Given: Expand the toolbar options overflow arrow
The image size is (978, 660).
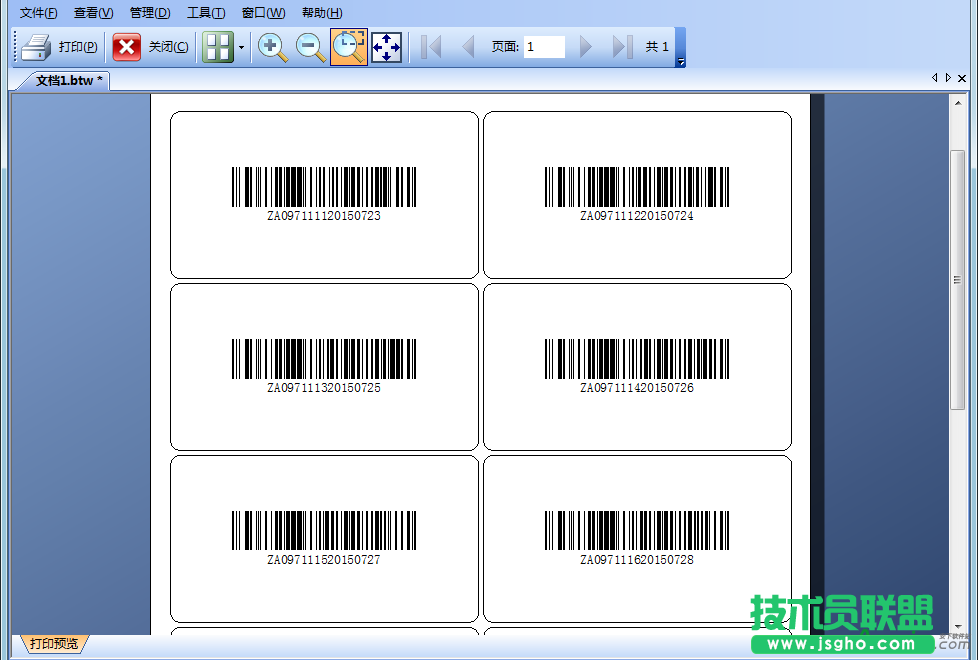Looking at the screenshot, I should pyautogui.click(x=681, y=62).
